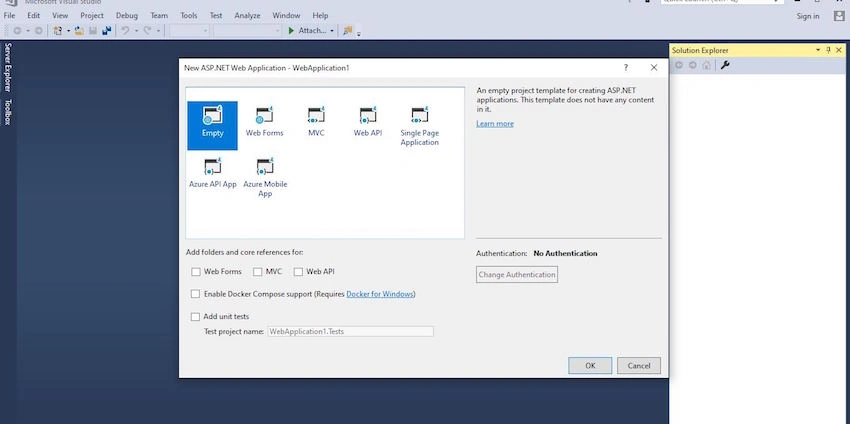Open the toolbar options overflow arrow
The width and height of the screenshot is (850, 424).
pos(358,34)
